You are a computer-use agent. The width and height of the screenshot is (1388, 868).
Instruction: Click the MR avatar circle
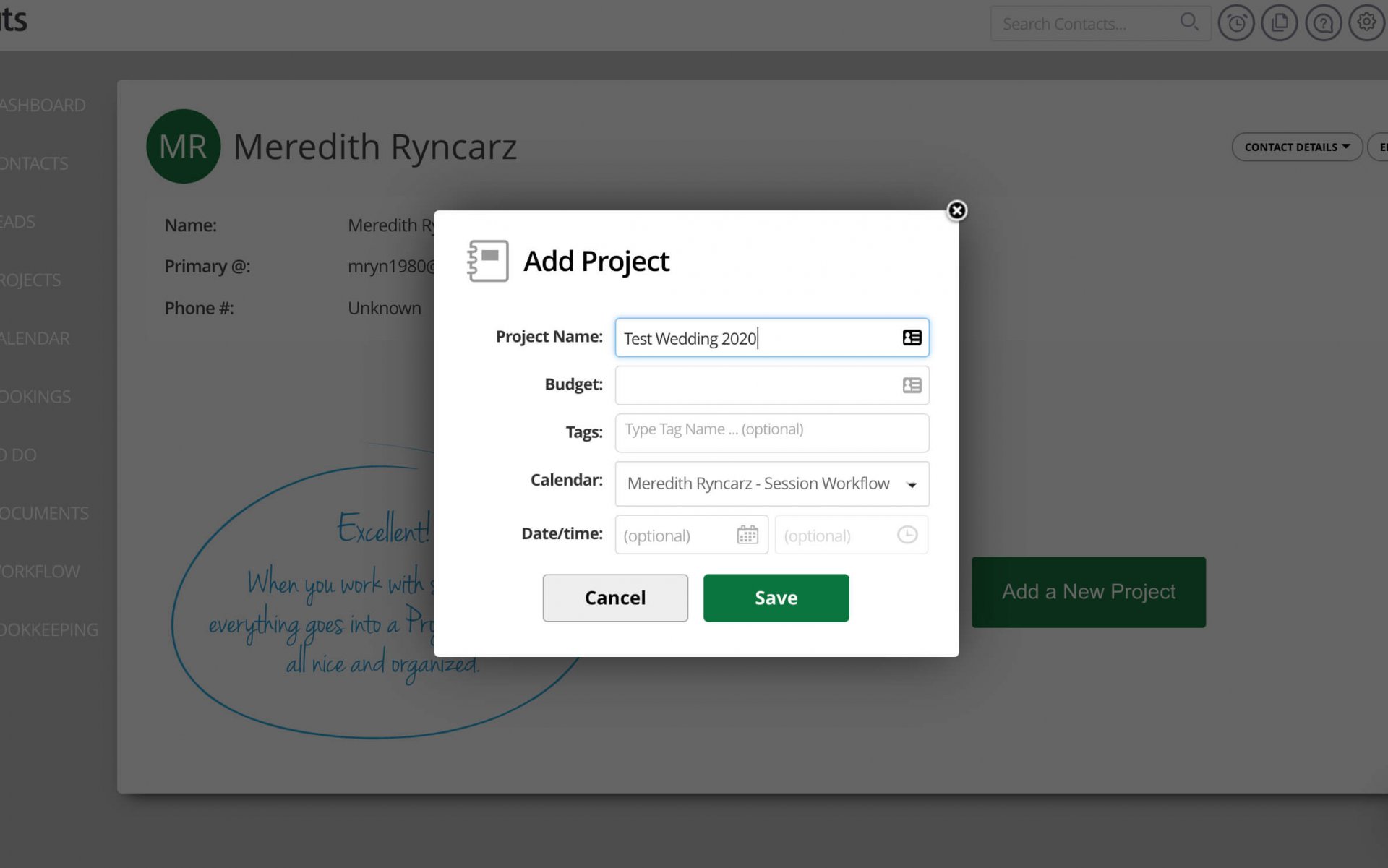[x=183, y=146]
